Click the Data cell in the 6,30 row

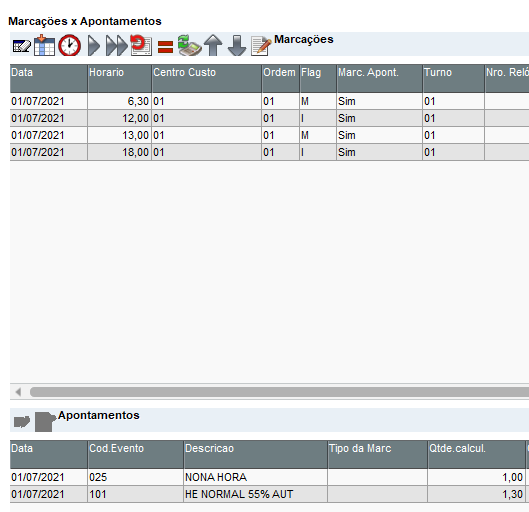tap(49, 101)
